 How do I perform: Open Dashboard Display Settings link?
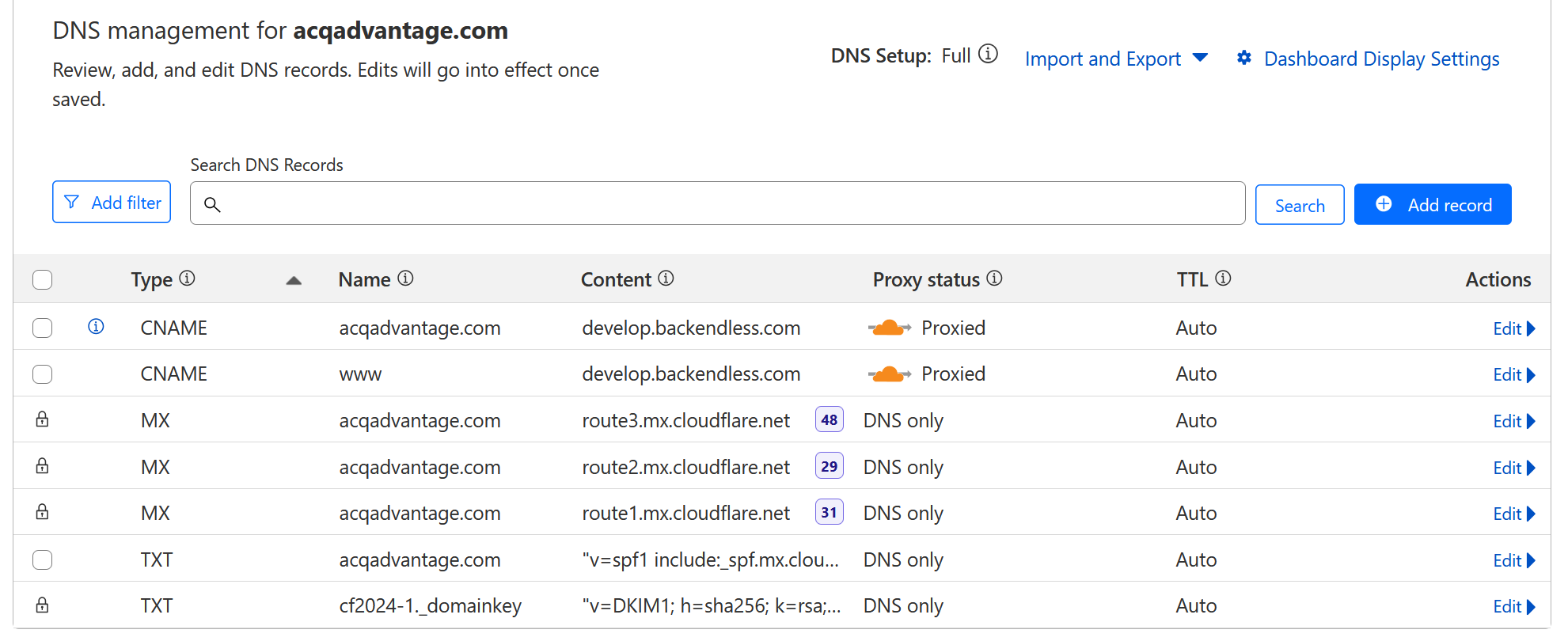1381,59
